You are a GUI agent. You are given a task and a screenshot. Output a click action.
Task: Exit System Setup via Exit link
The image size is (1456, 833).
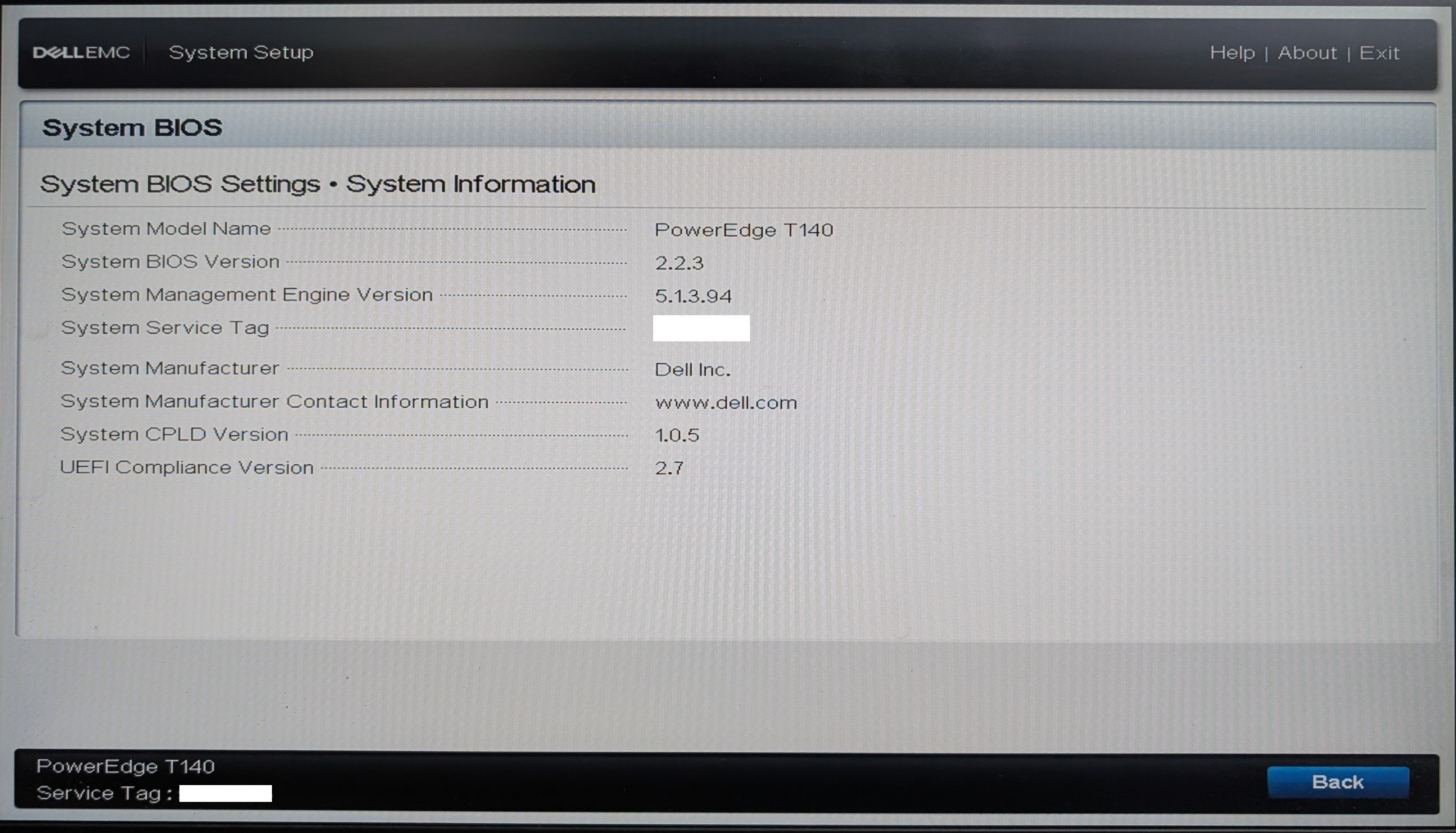point(1379,53)
